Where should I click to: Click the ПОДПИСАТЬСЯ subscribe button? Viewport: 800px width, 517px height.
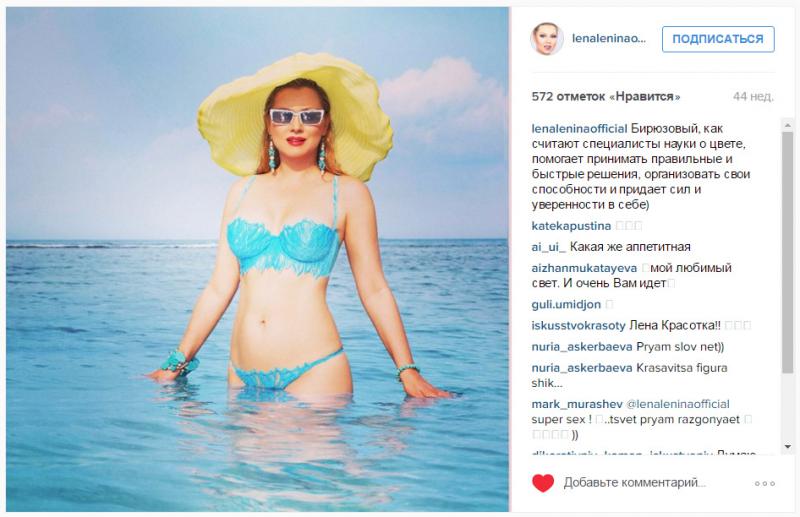718,39
